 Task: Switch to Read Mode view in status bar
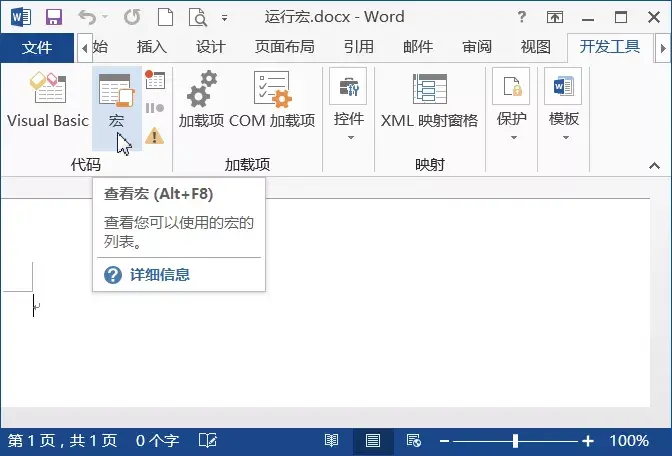331,440
